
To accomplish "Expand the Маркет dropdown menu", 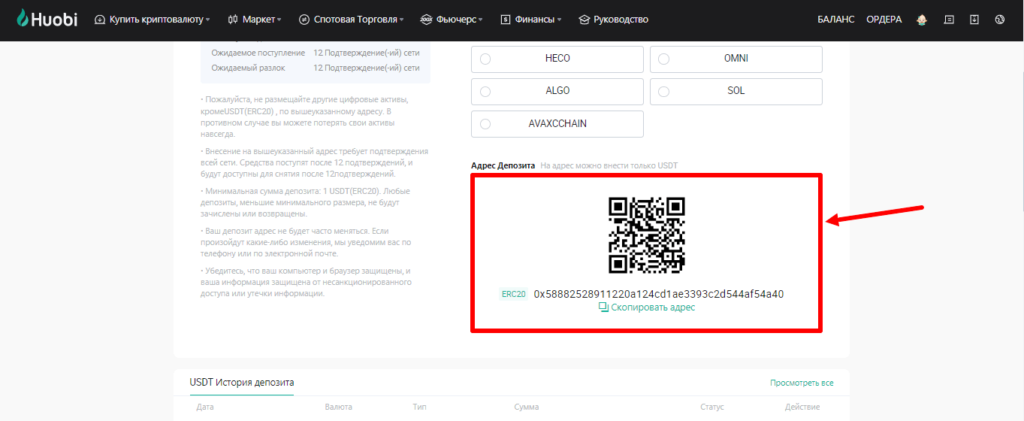I will pyautogui.click(x=254, y=20).
